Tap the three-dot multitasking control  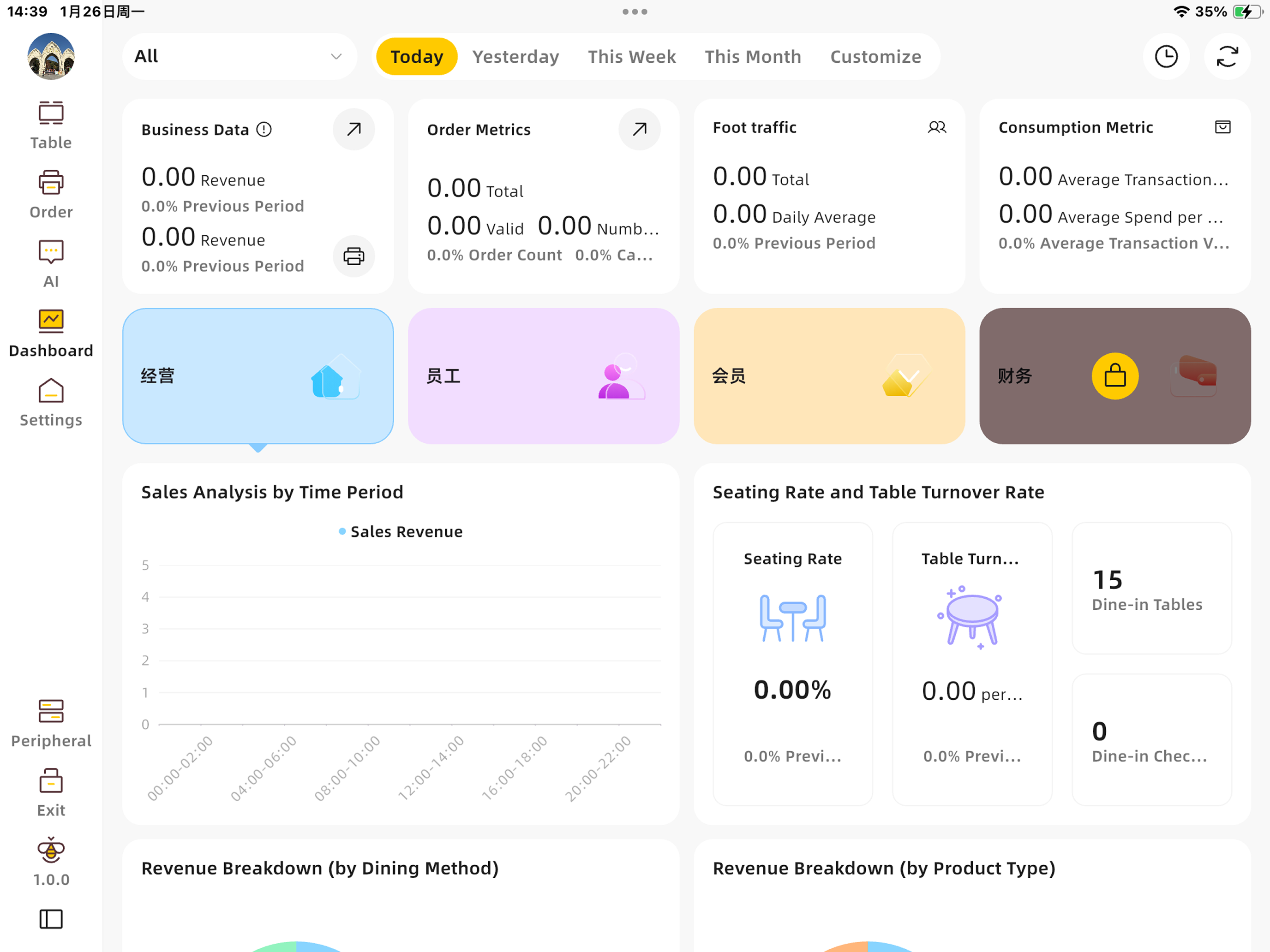[x=635, y=12]
